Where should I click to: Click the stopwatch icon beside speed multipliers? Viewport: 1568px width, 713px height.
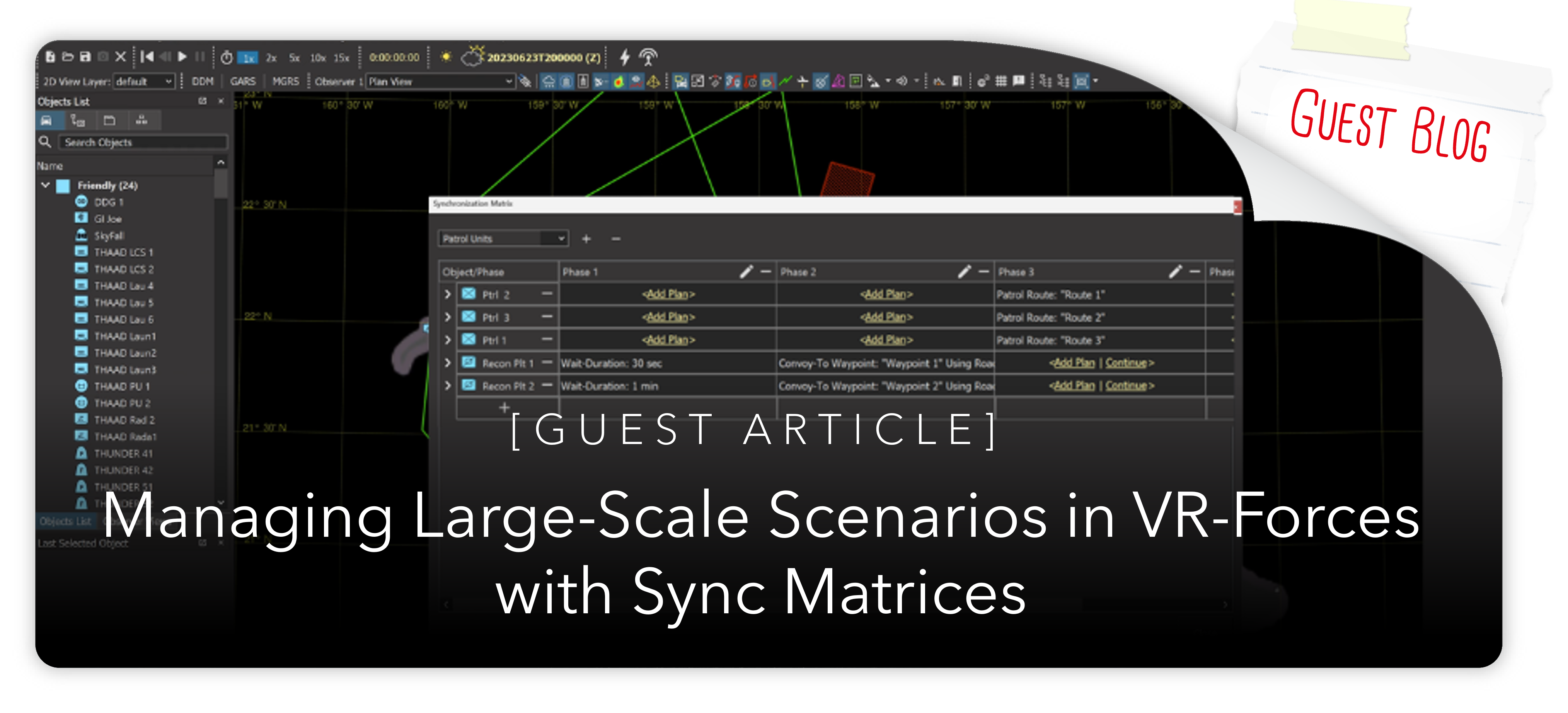point(227,57)
